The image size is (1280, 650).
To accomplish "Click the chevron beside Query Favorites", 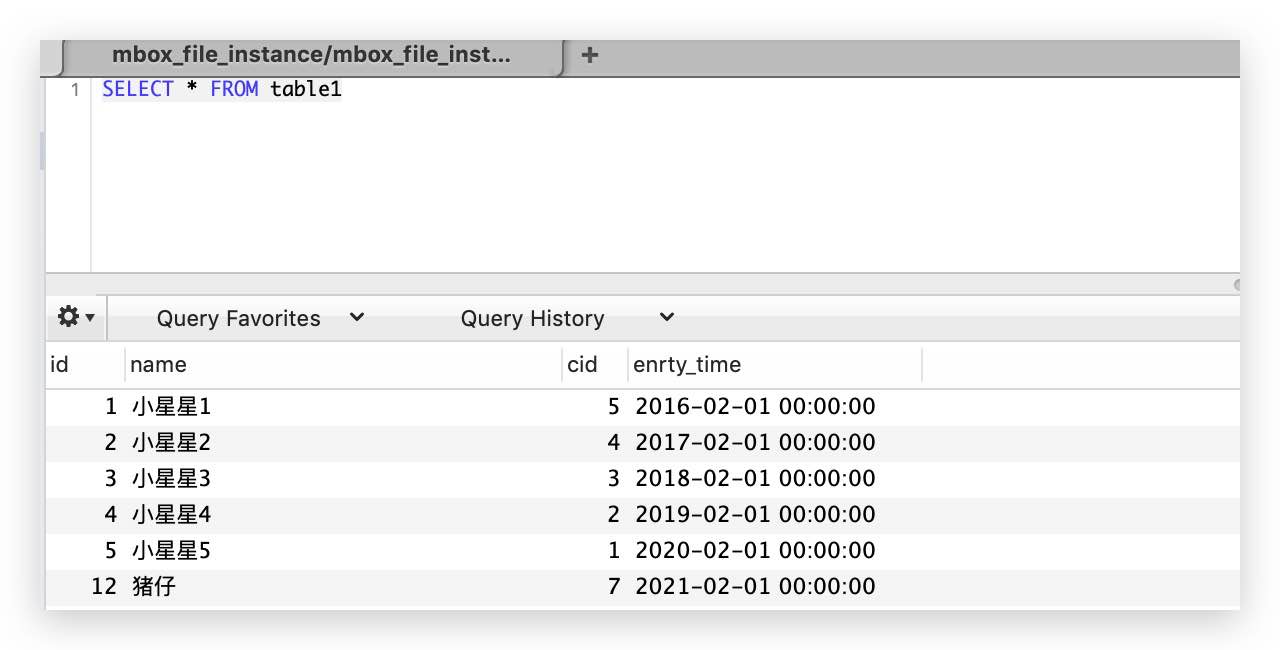I will click(357, 318).
